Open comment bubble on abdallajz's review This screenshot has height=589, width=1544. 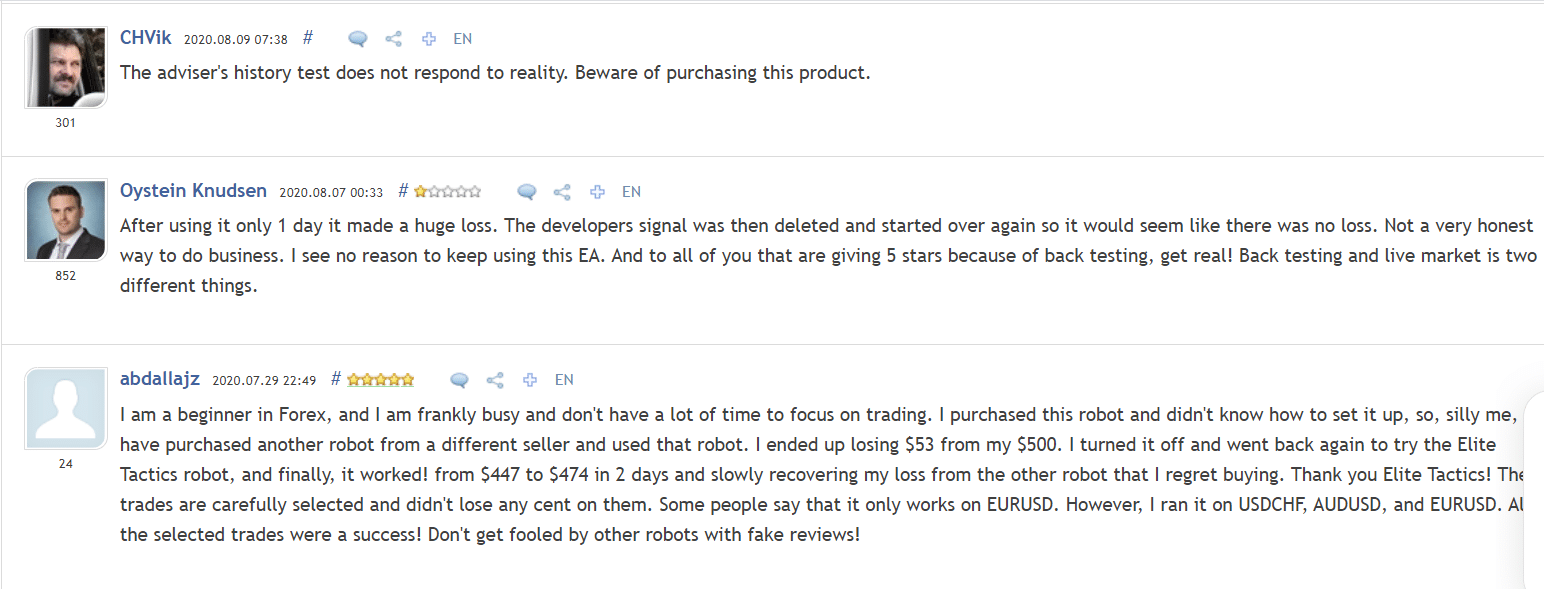coord(460,380)
